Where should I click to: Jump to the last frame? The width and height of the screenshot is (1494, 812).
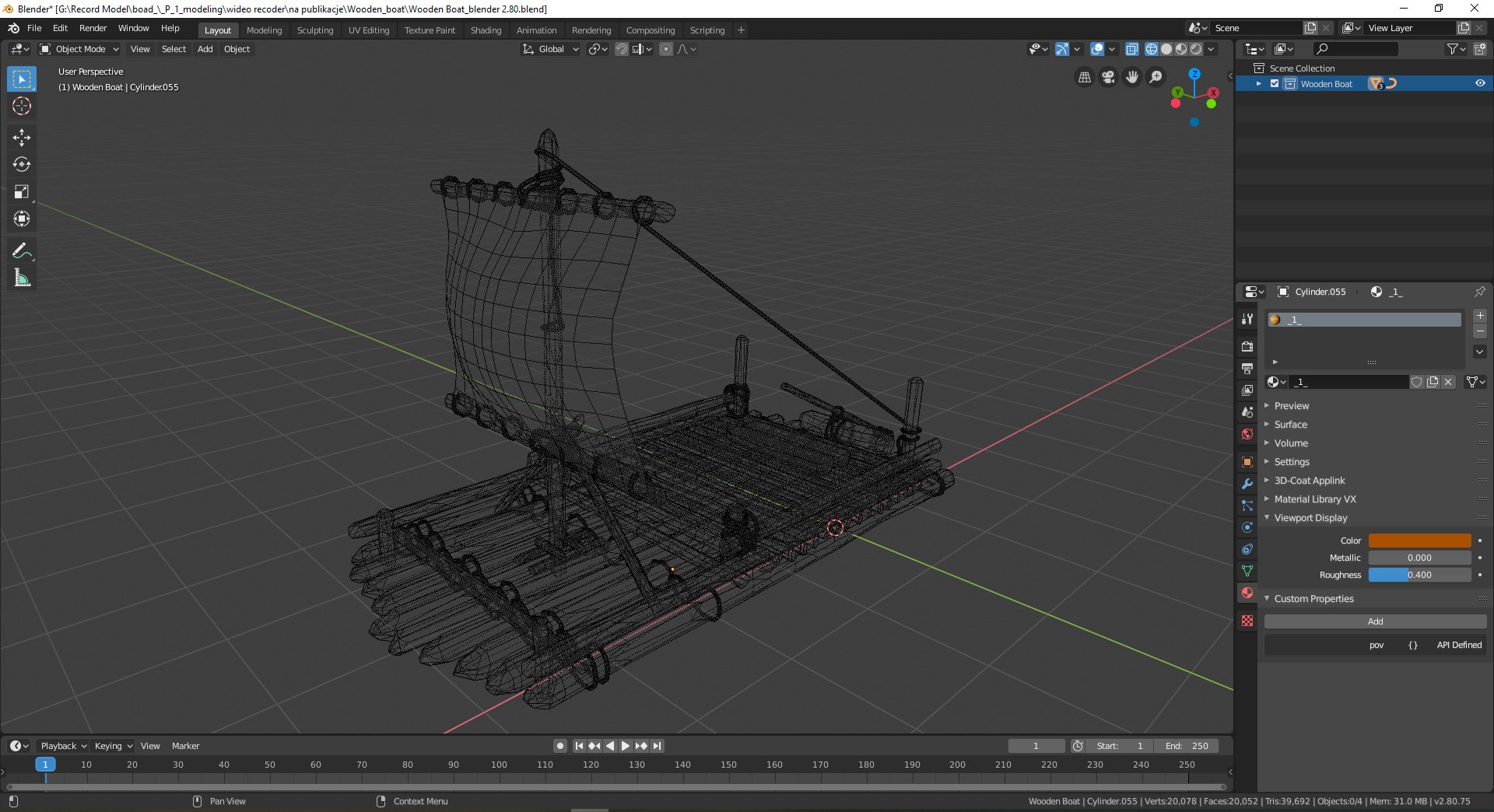(x=658, y=746)
